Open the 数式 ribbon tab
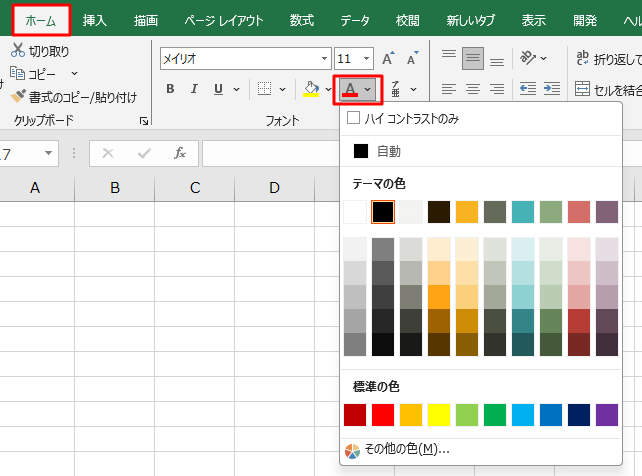Screen dimensions: 642x476 coord(301,19)
